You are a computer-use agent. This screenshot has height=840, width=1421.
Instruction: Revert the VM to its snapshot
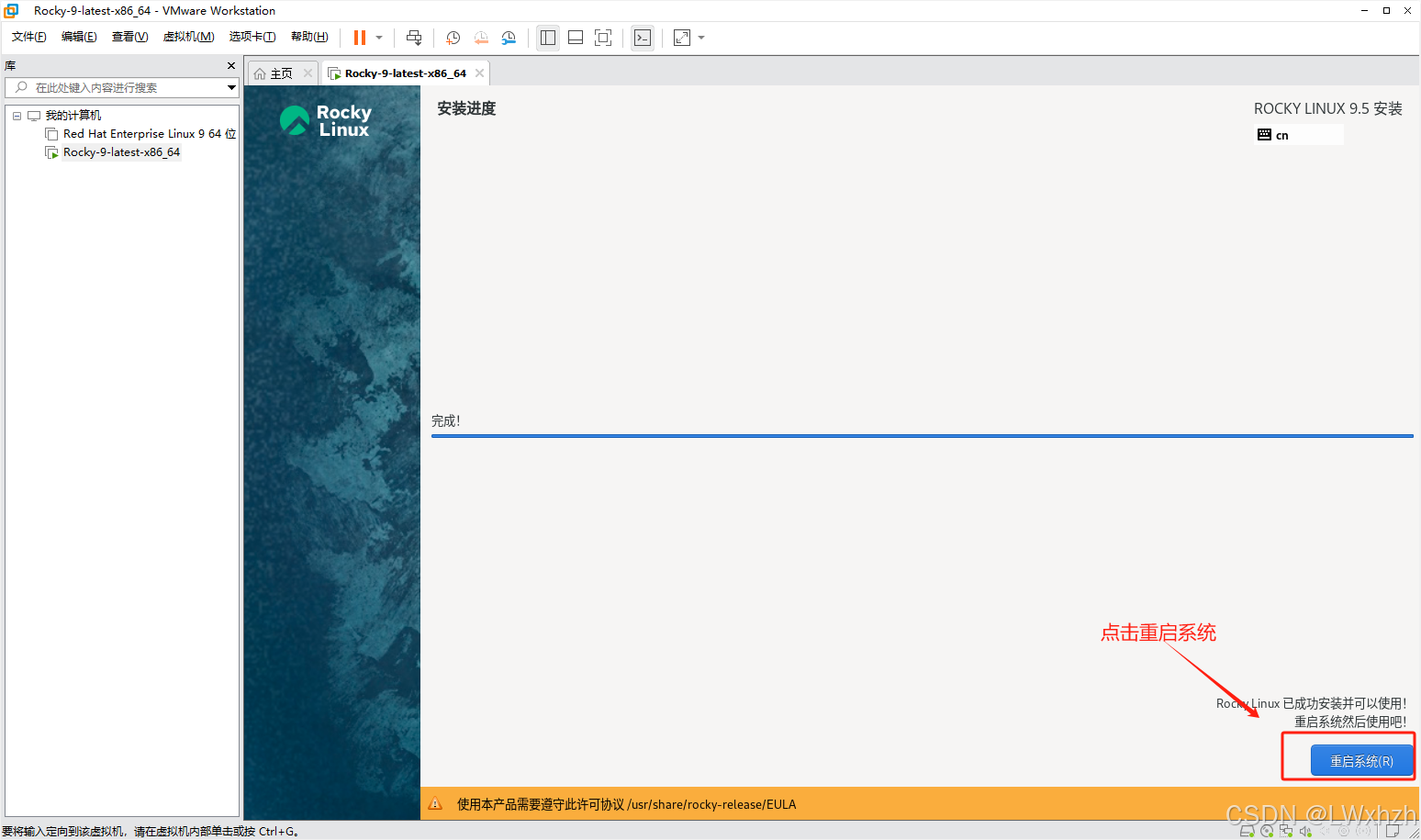(481, 38)
